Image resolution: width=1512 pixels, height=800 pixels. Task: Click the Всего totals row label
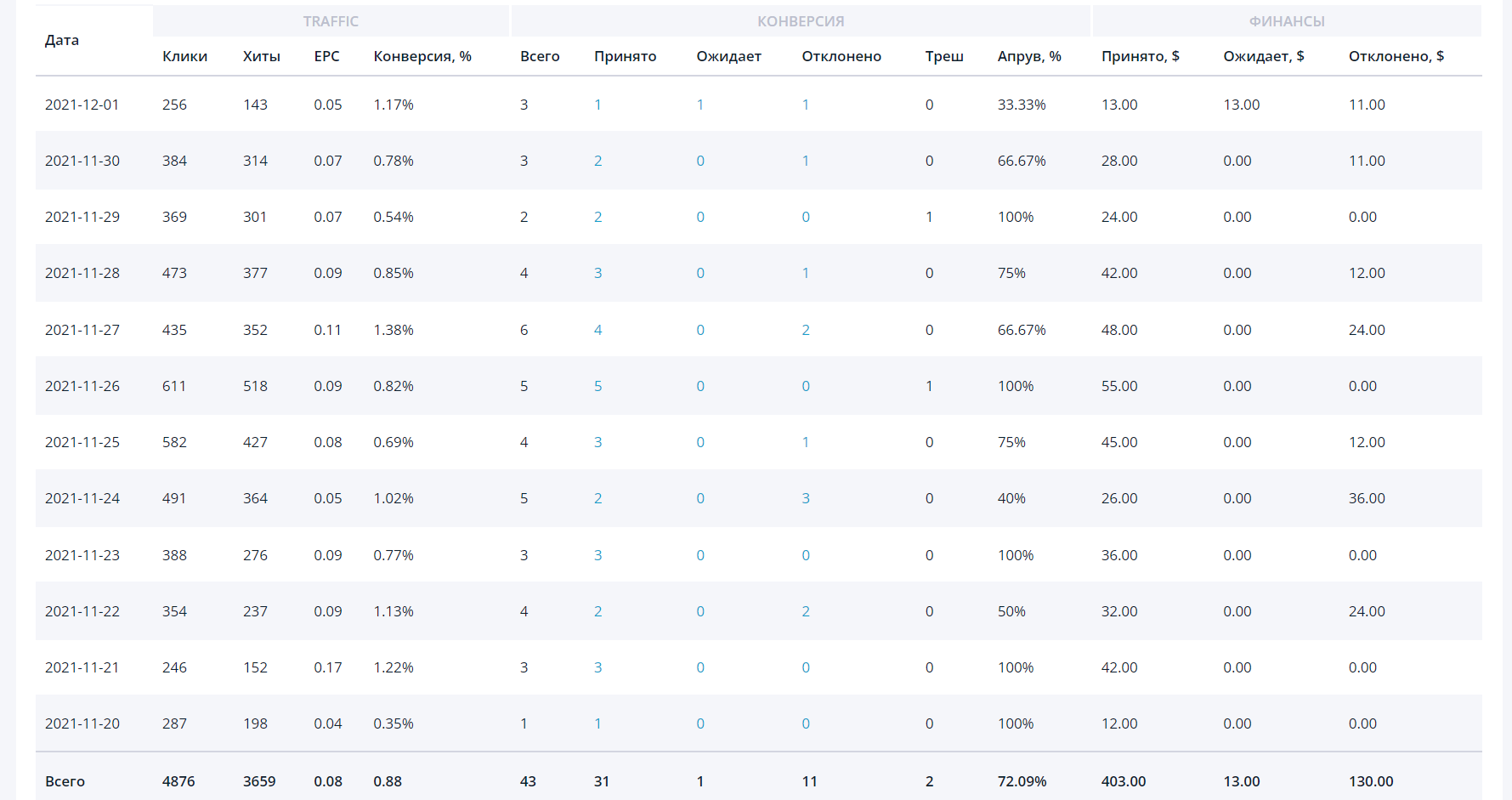(65, 781)
